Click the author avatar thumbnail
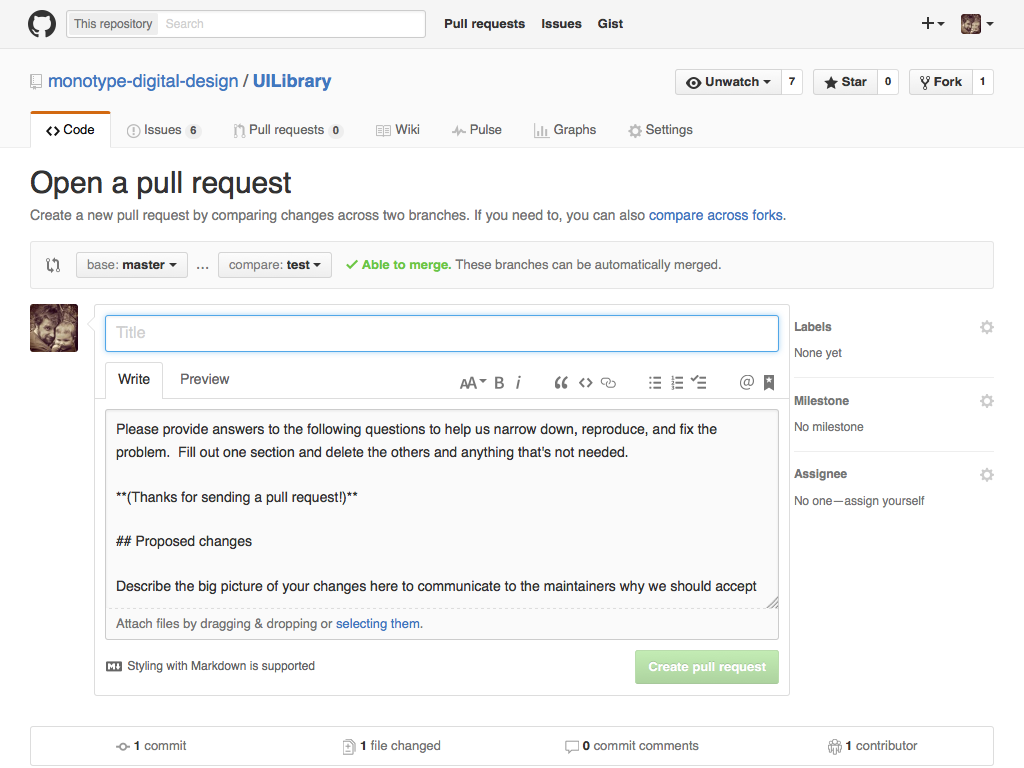This screenshot has height=768, width=1024. pyautogui.click(x=54, y=328)
